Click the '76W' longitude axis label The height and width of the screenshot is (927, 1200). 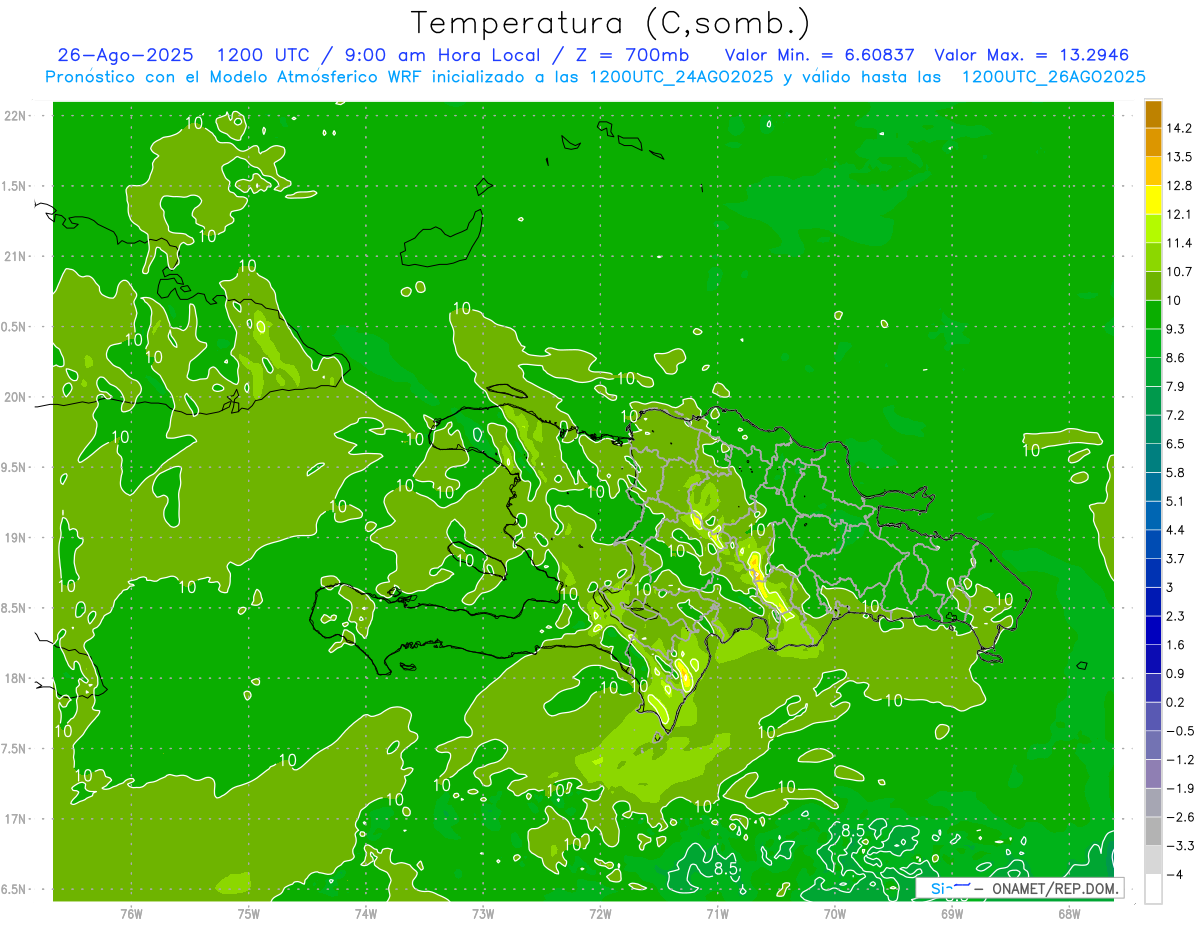131,913
